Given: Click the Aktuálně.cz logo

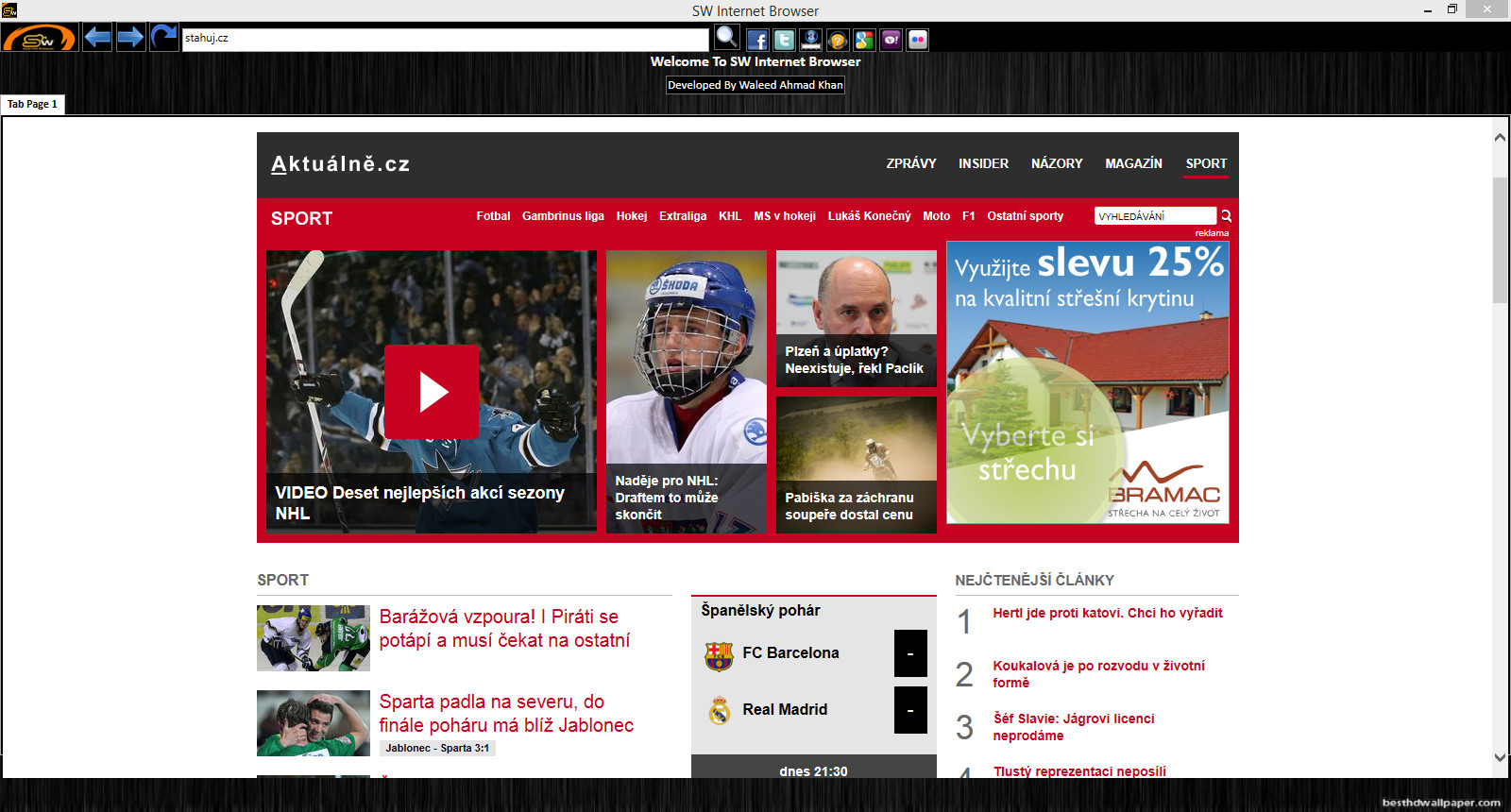Looking at the screenshot, I should [x=341, y=164].
